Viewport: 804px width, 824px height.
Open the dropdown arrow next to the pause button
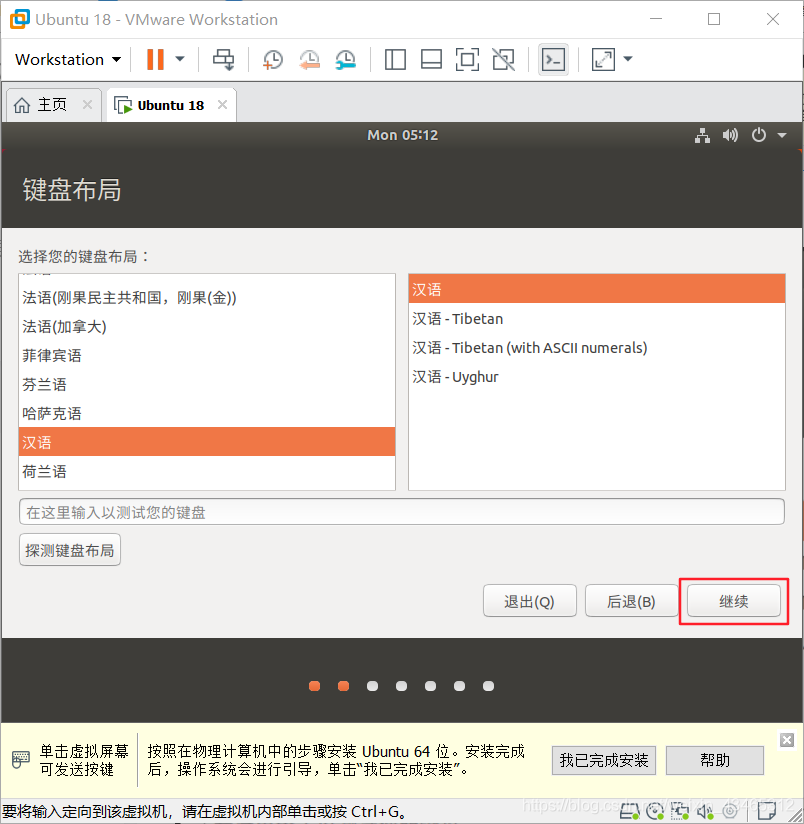(x=180, y=59)
